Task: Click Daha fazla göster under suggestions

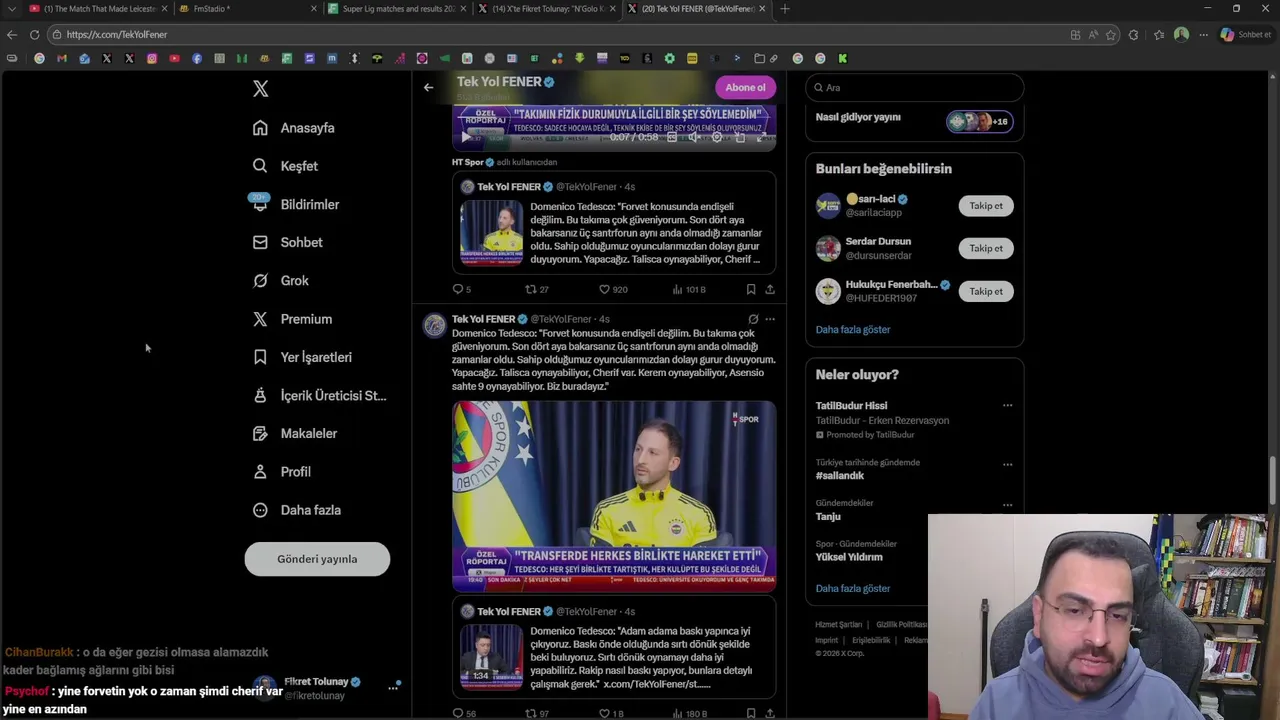Action: pos(852,329)
